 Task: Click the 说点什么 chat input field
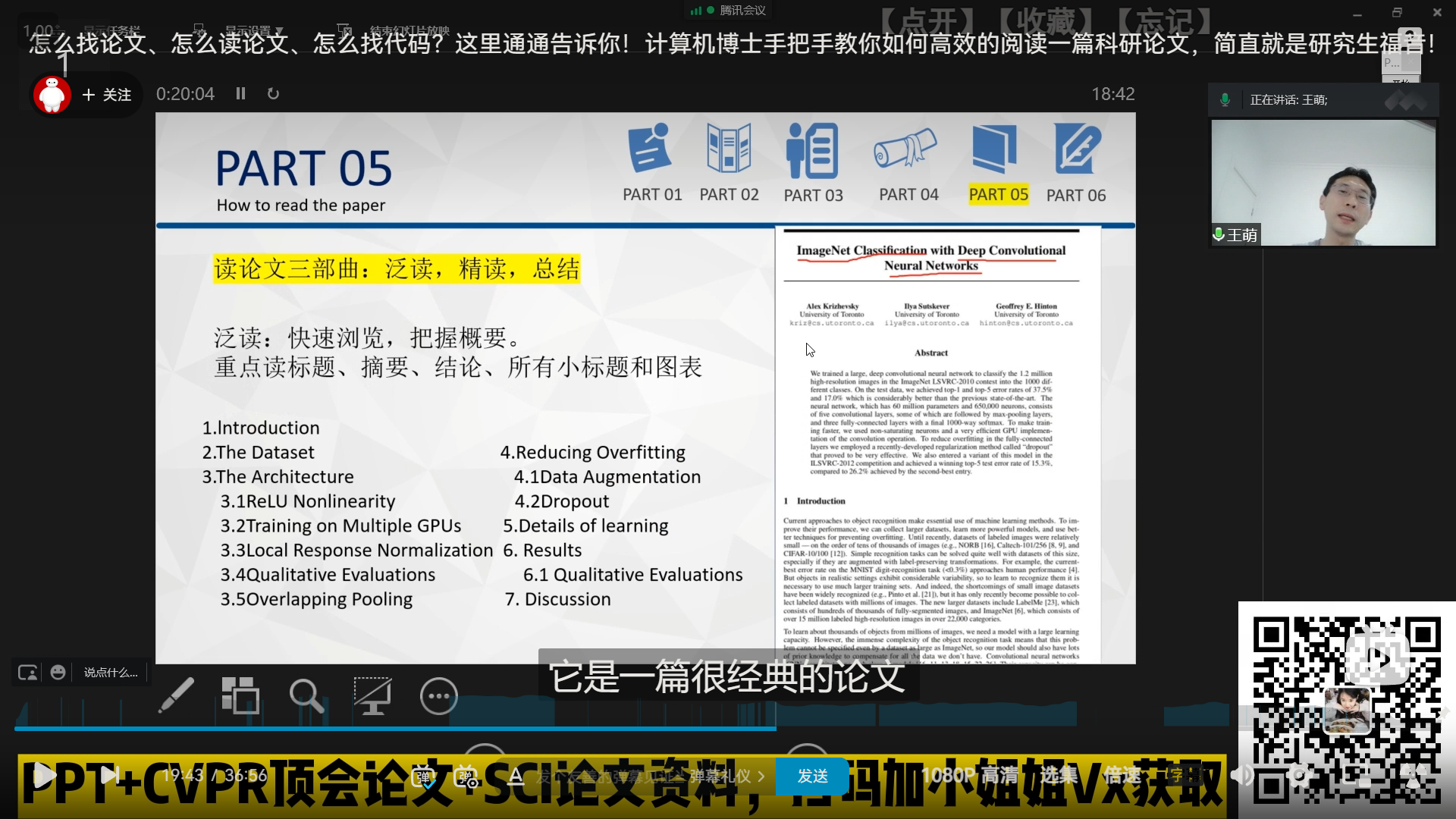[111, 673]
